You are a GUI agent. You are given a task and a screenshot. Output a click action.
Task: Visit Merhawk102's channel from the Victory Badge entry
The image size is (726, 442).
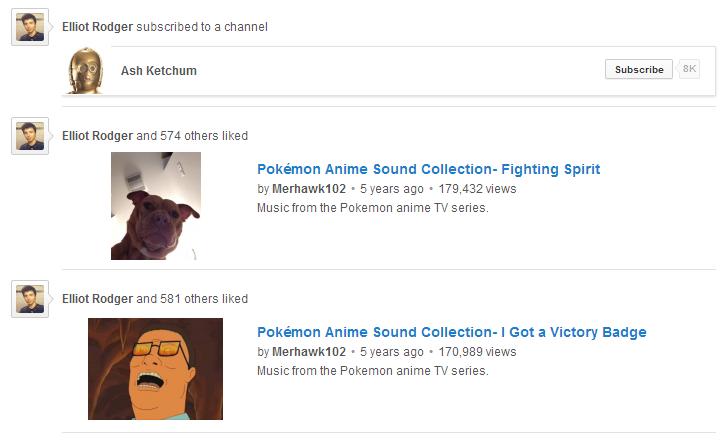308,352
